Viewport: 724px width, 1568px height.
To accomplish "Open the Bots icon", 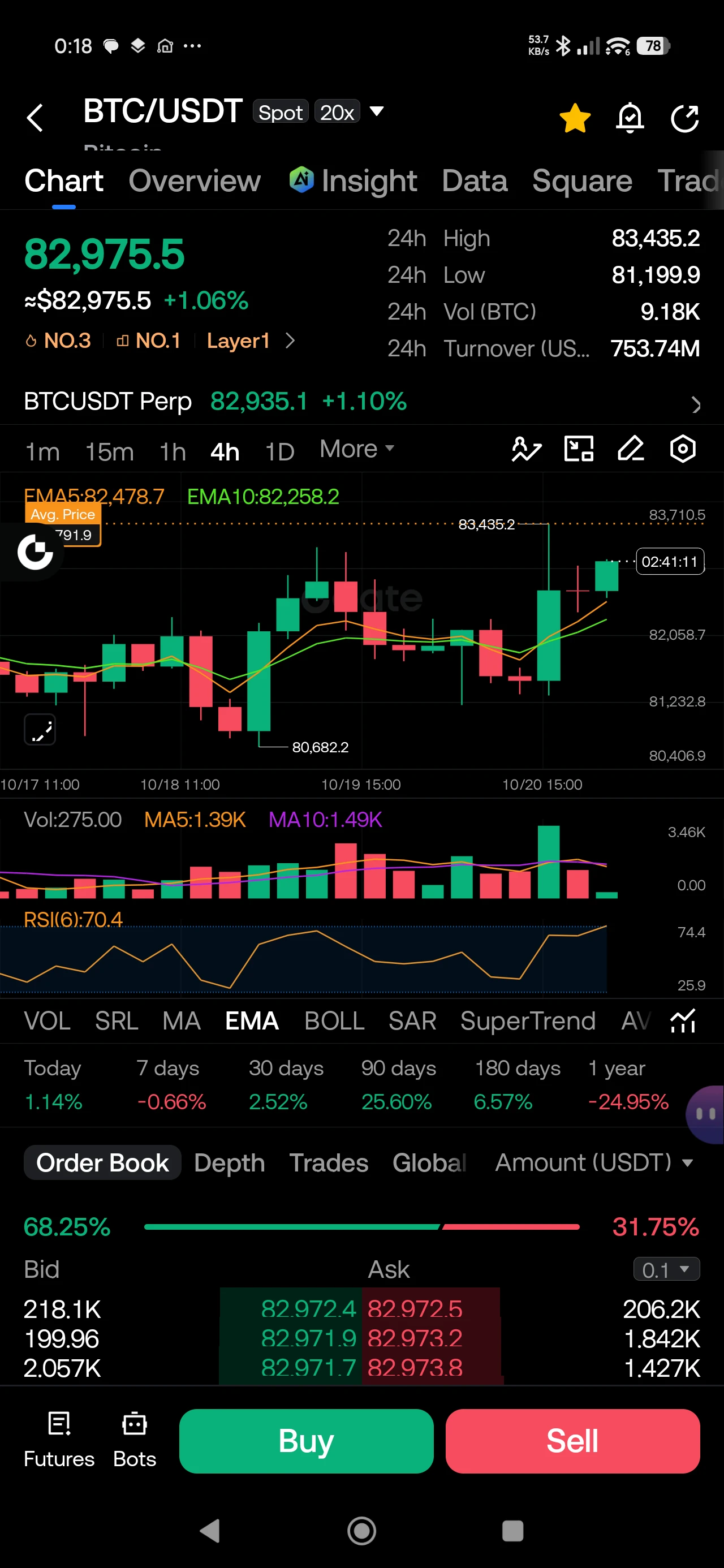I will click(x=135, y=1440).
